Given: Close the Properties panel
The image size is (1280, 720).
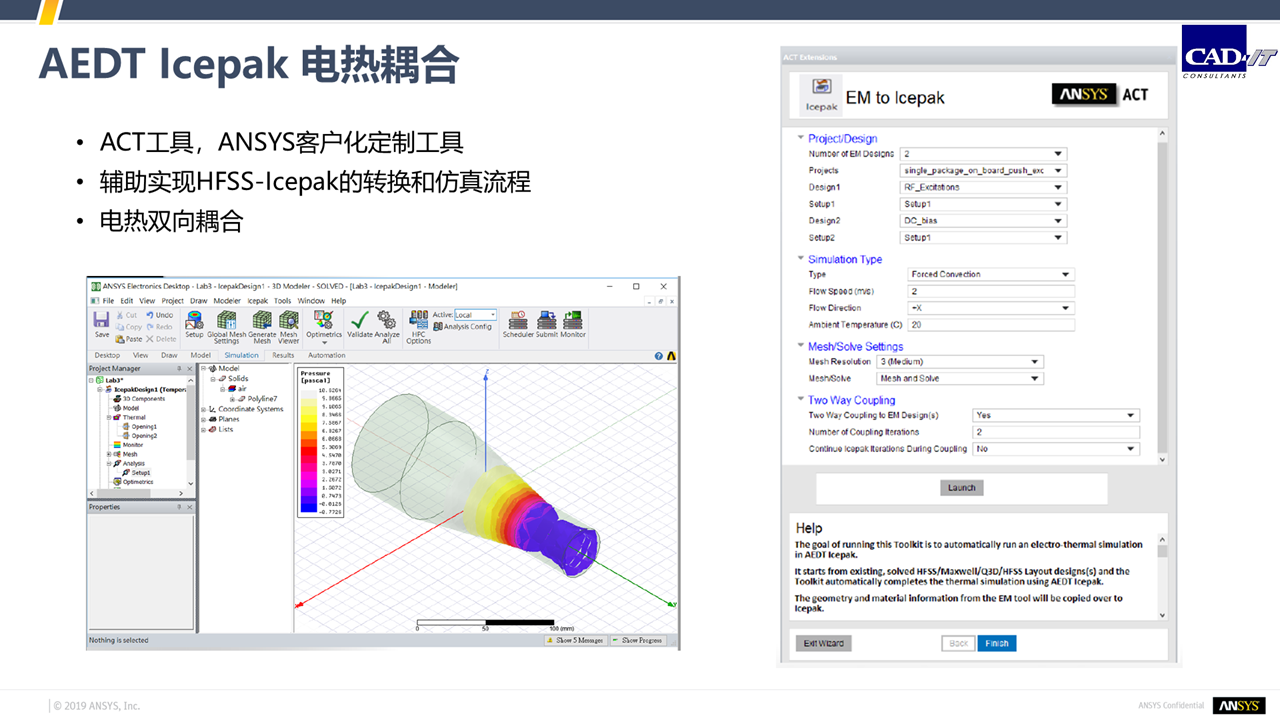Looking at the screenshot, I should tap(191, 507).
